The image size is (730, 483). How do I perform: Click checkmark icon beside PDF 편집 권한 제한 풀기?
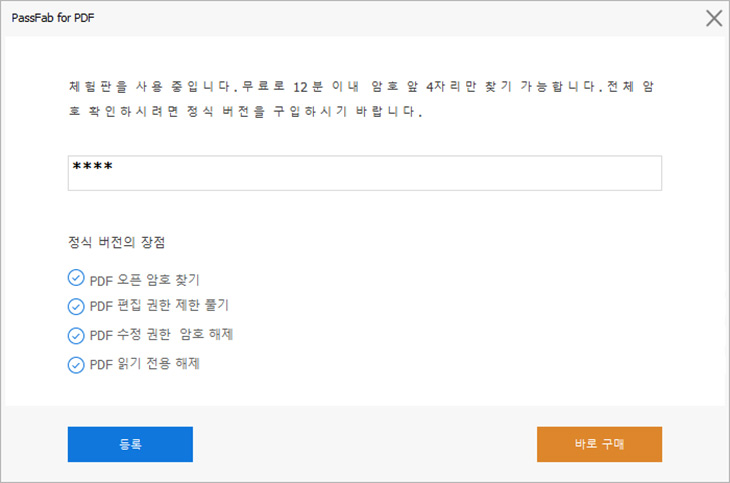click(x=76, y=306)
